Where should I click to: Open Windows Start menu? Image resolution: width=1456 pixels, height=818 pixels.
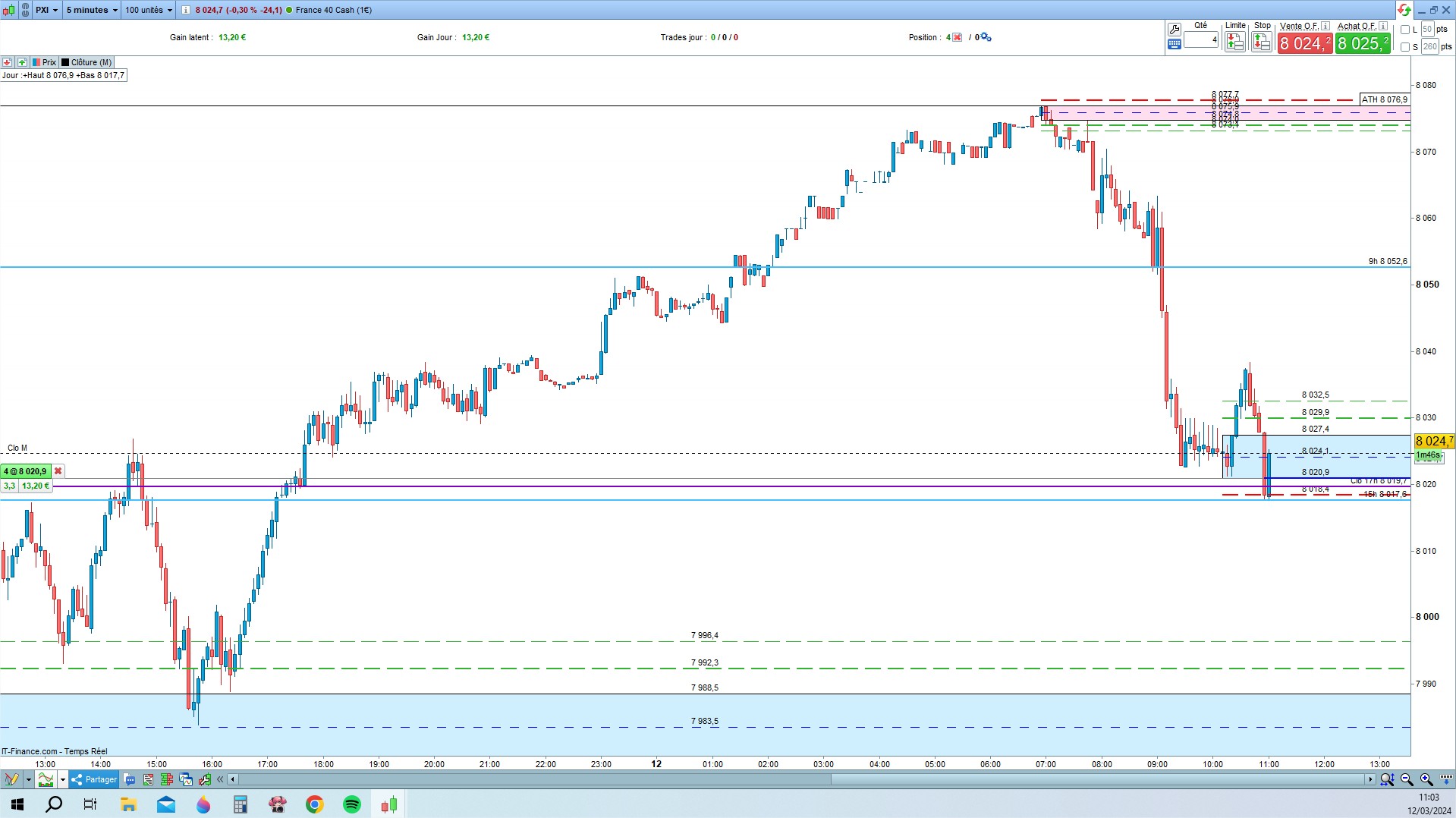17,804
